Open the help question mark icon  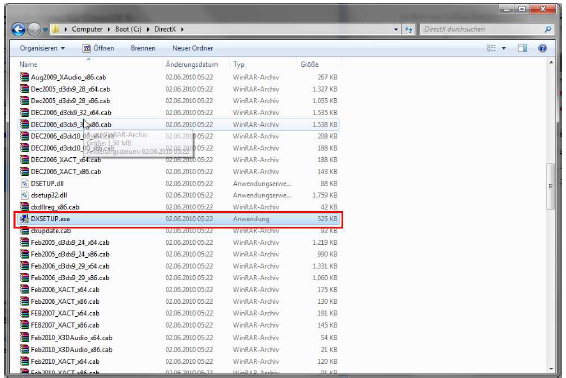(542, 48)
